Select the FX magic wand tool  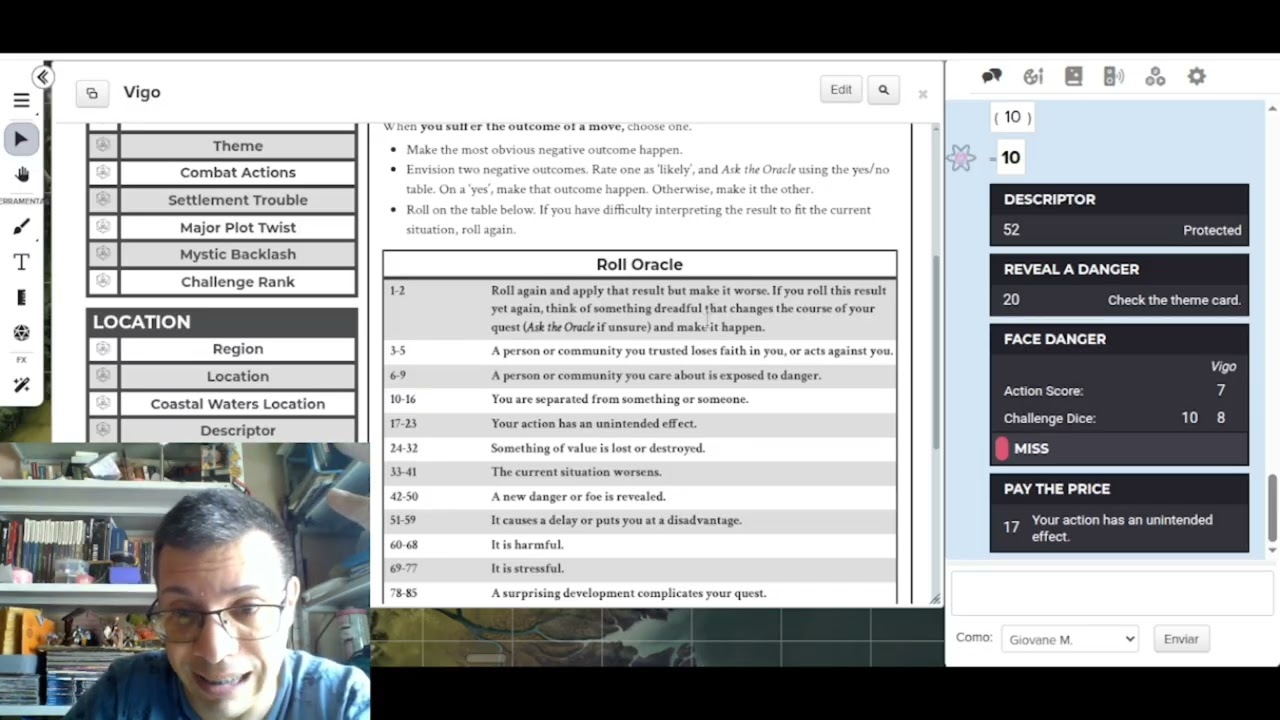click(x=21, y=385)
